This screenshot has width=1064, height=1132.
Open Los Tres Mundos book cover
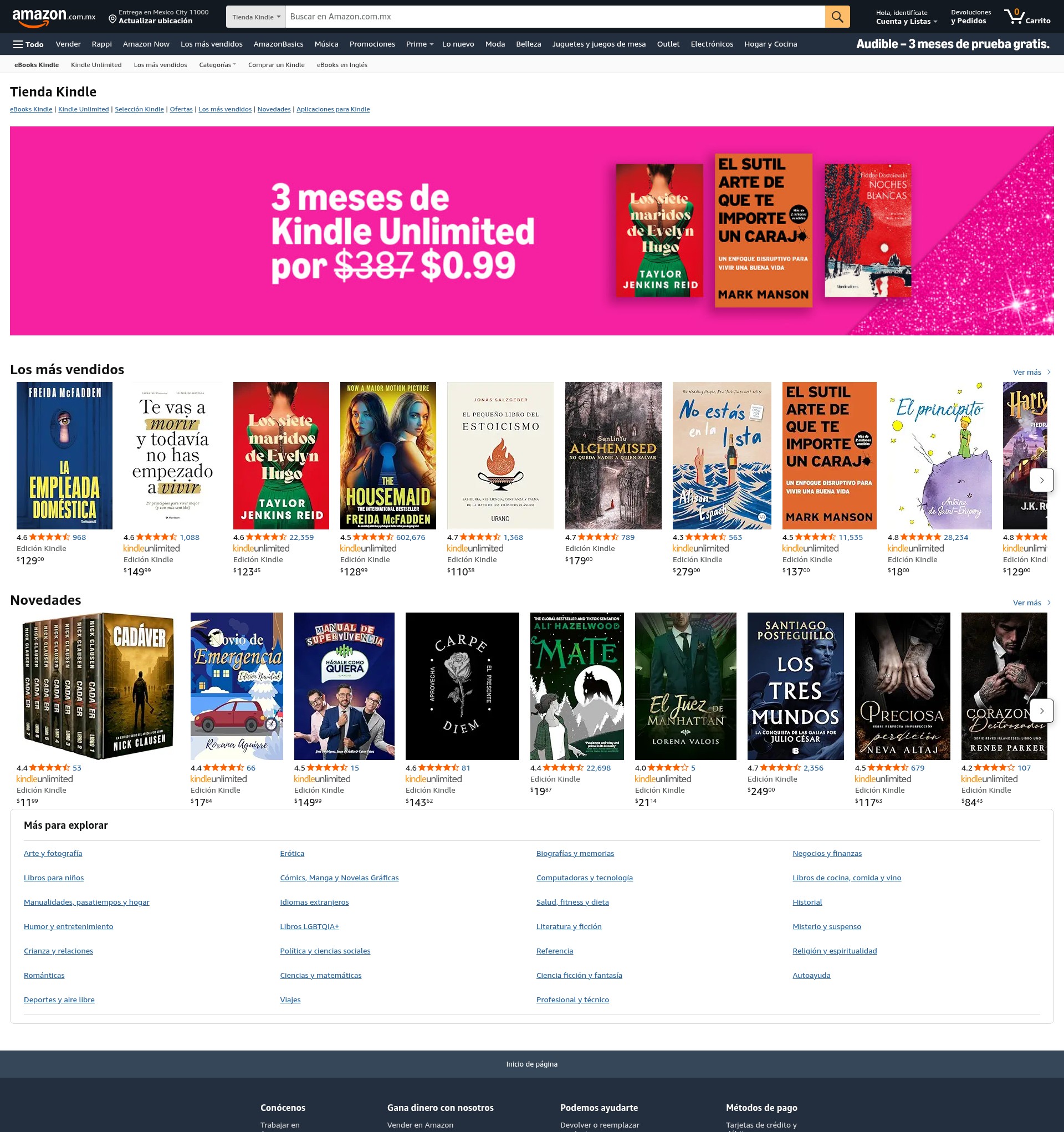click(795, 686)
